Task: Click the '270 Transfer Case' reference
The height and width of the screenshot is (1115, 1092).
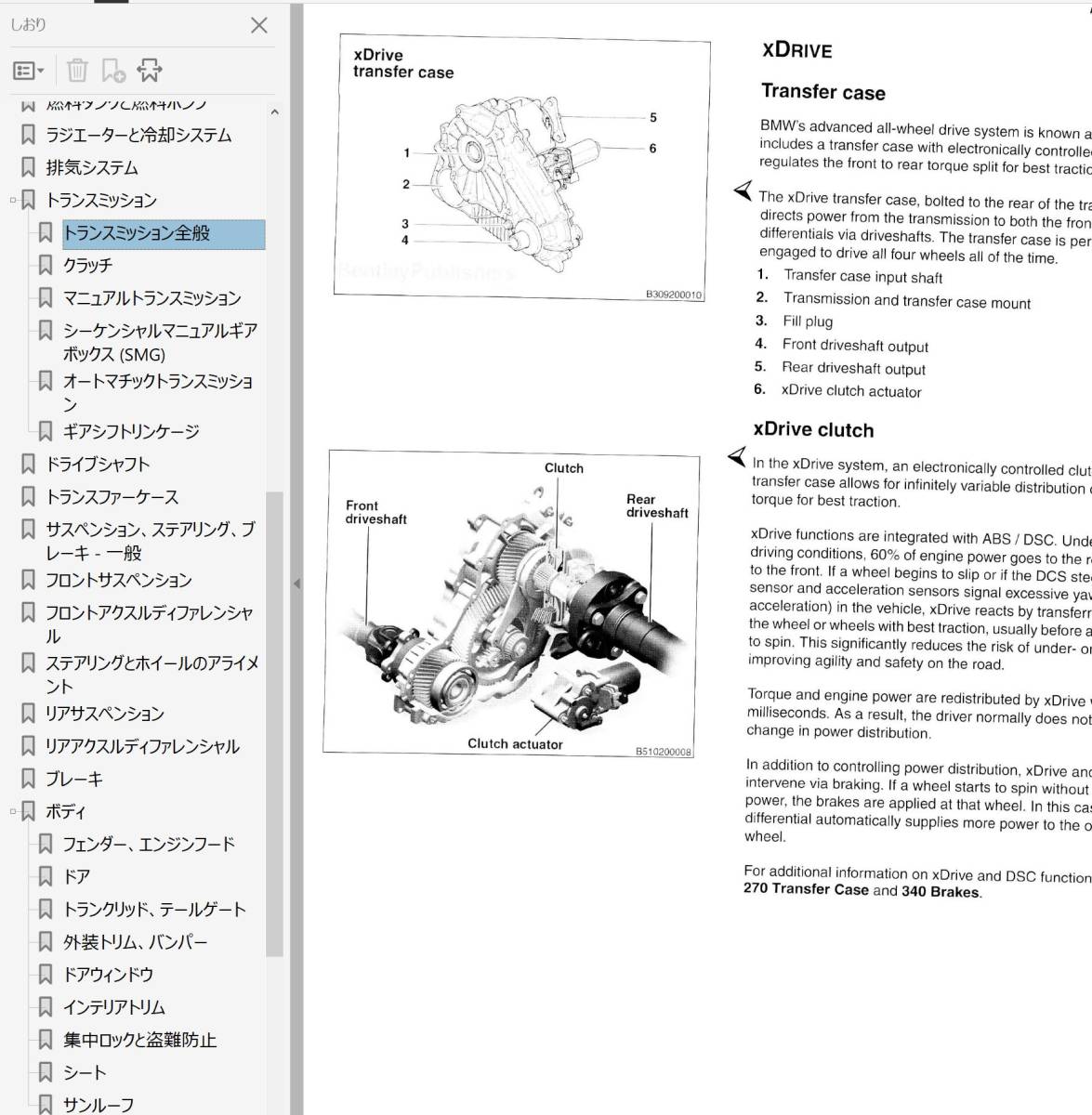Action: (x=806, y=889)
